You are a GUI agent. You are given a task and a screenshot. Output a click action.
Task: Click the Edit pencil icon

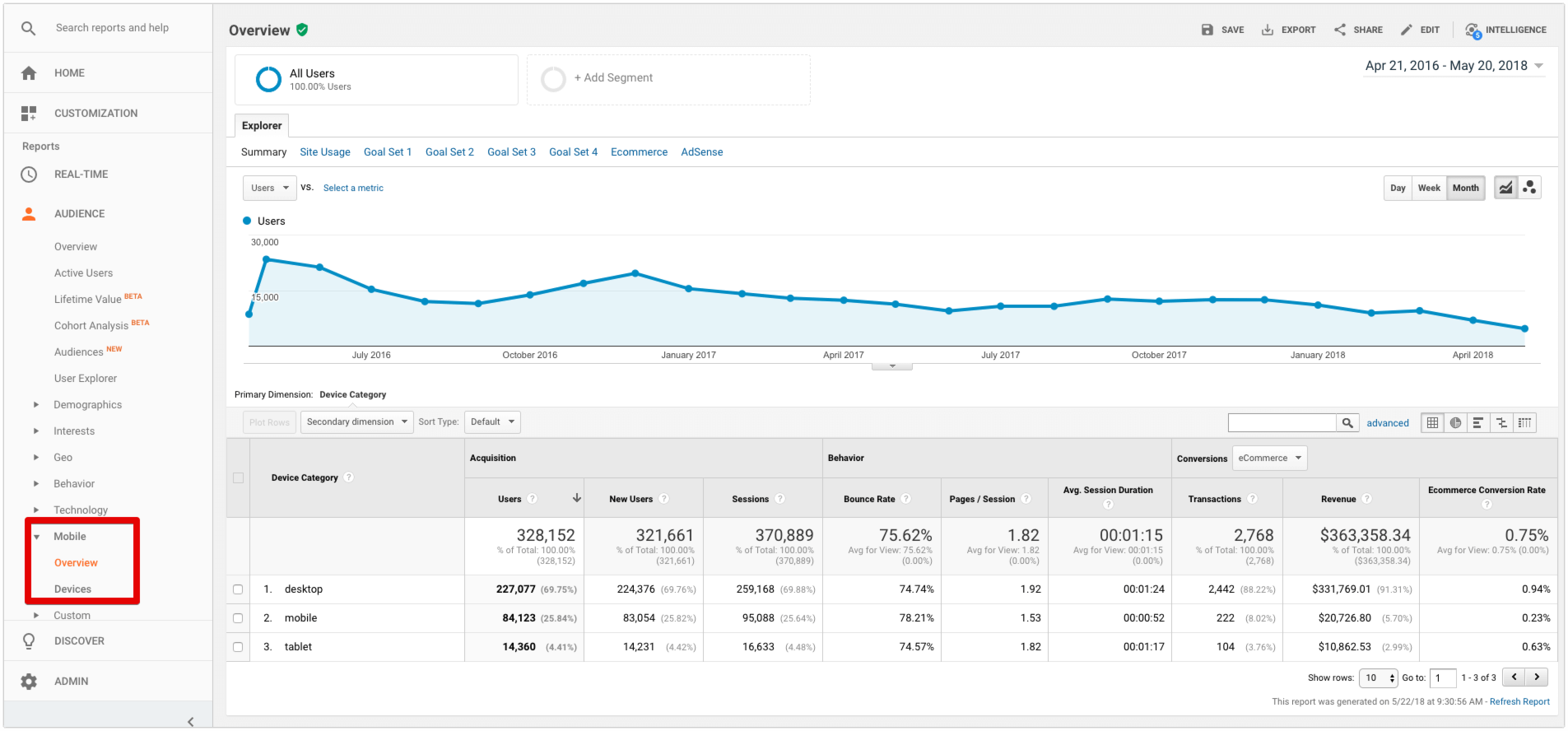click(1407, 30)
